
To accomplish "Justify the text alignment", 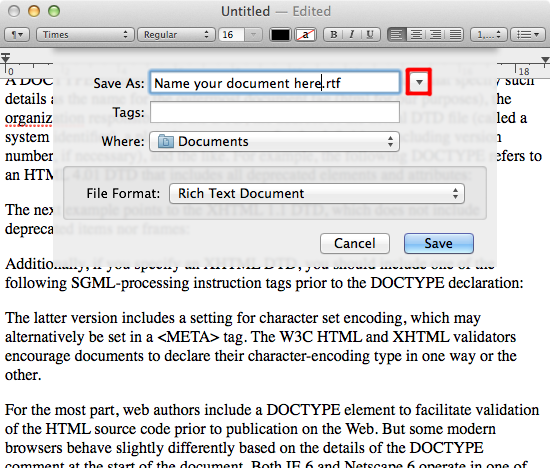I will click(x=455, y=35).
